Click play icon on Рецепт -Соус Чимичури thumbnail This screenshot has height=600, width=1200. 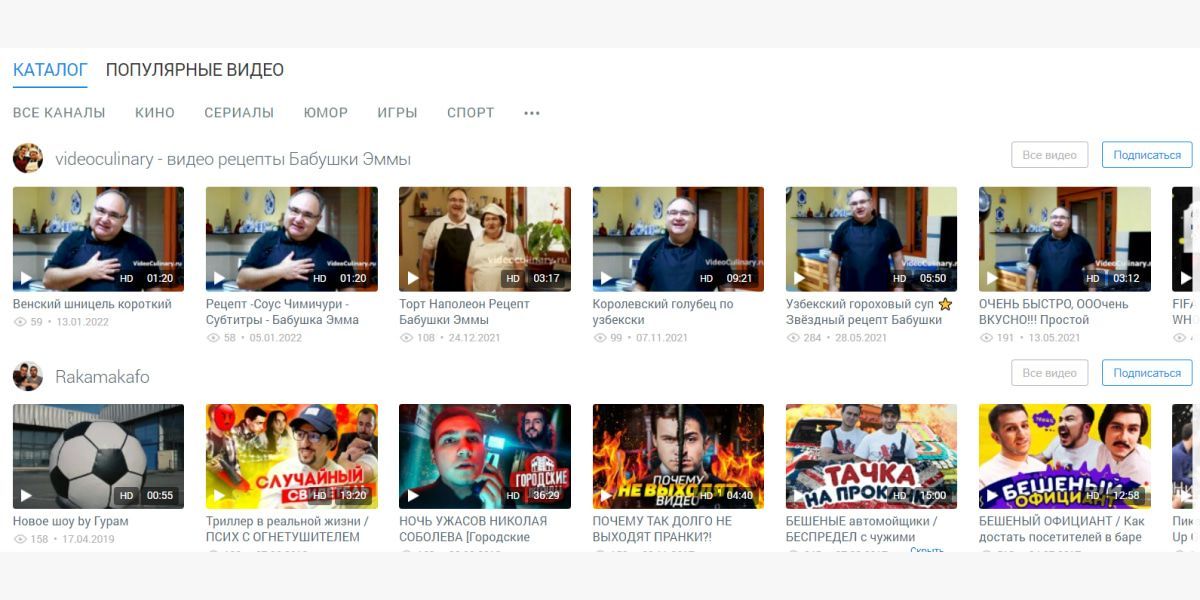click(x=219, y=278)
